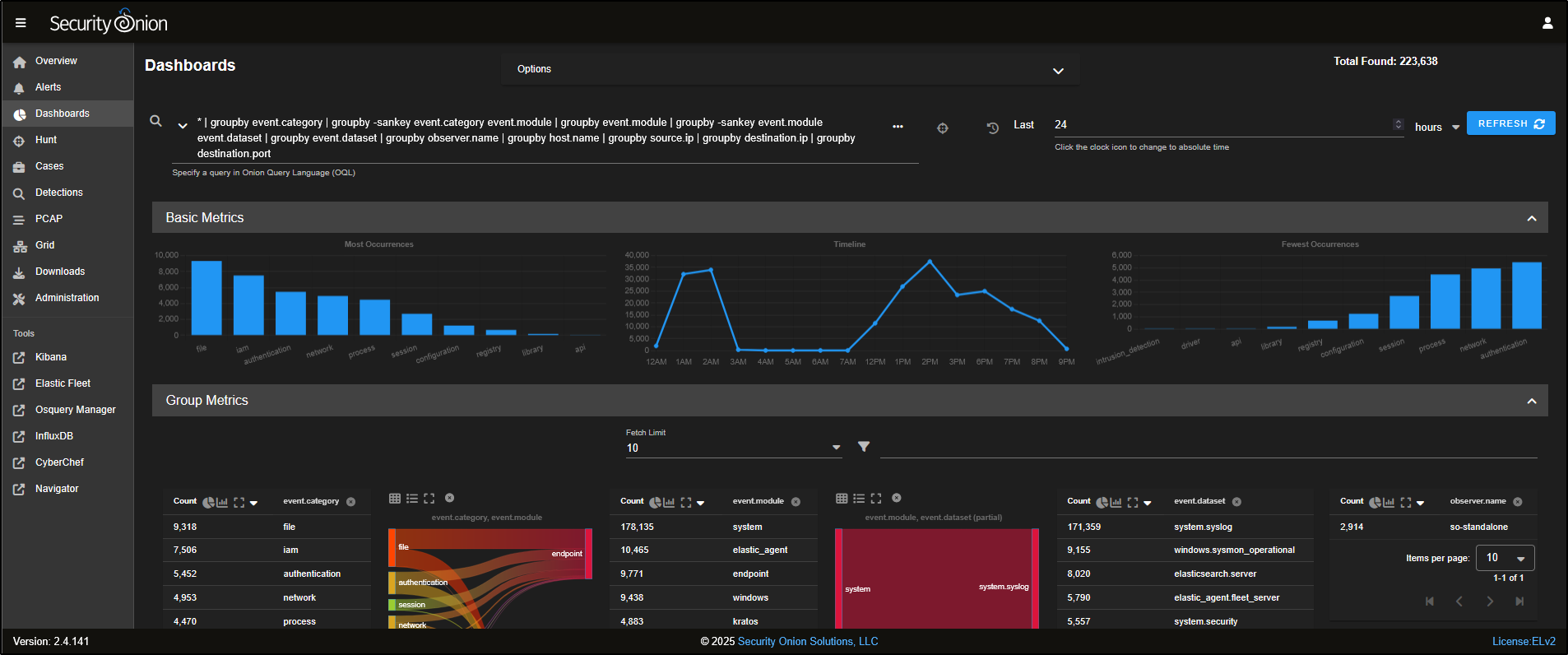The height and width of the screenshot is (655, 1568).
Task: Show bar chart for event.module table
Action: tap(669, 502)
